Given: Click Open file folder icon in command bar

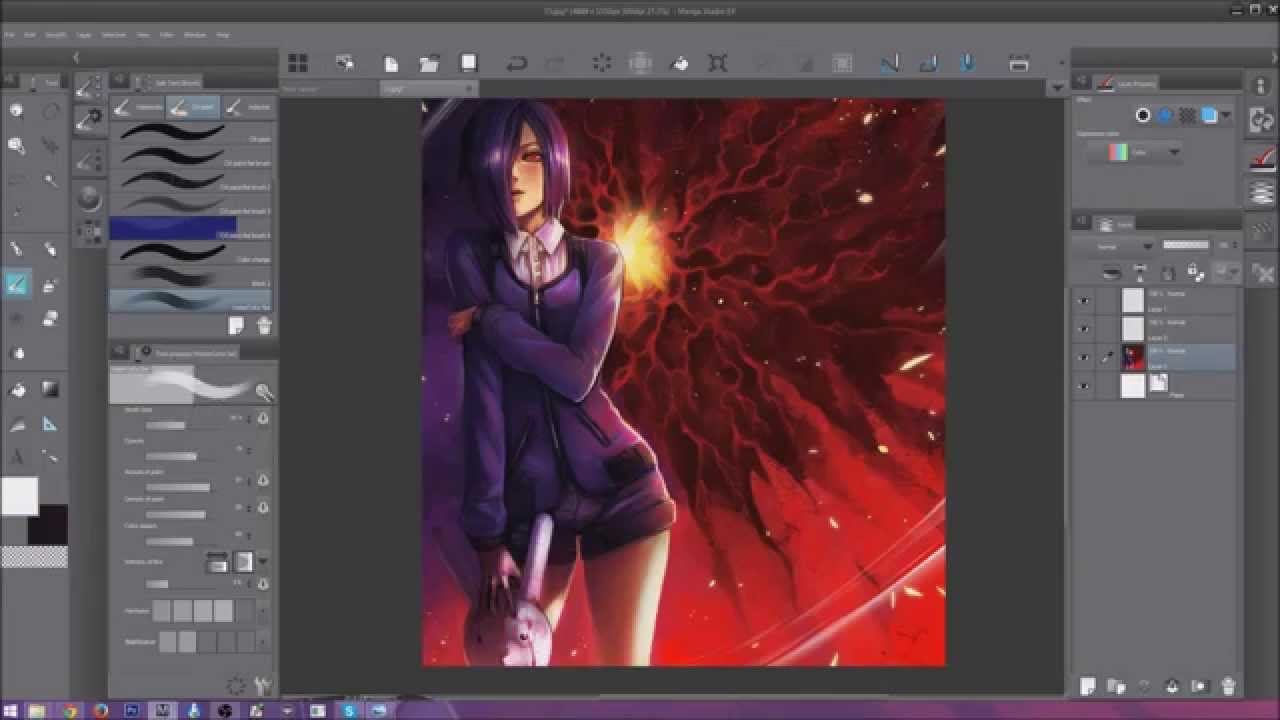Looking at the screenshot, I should coord(429,63).
